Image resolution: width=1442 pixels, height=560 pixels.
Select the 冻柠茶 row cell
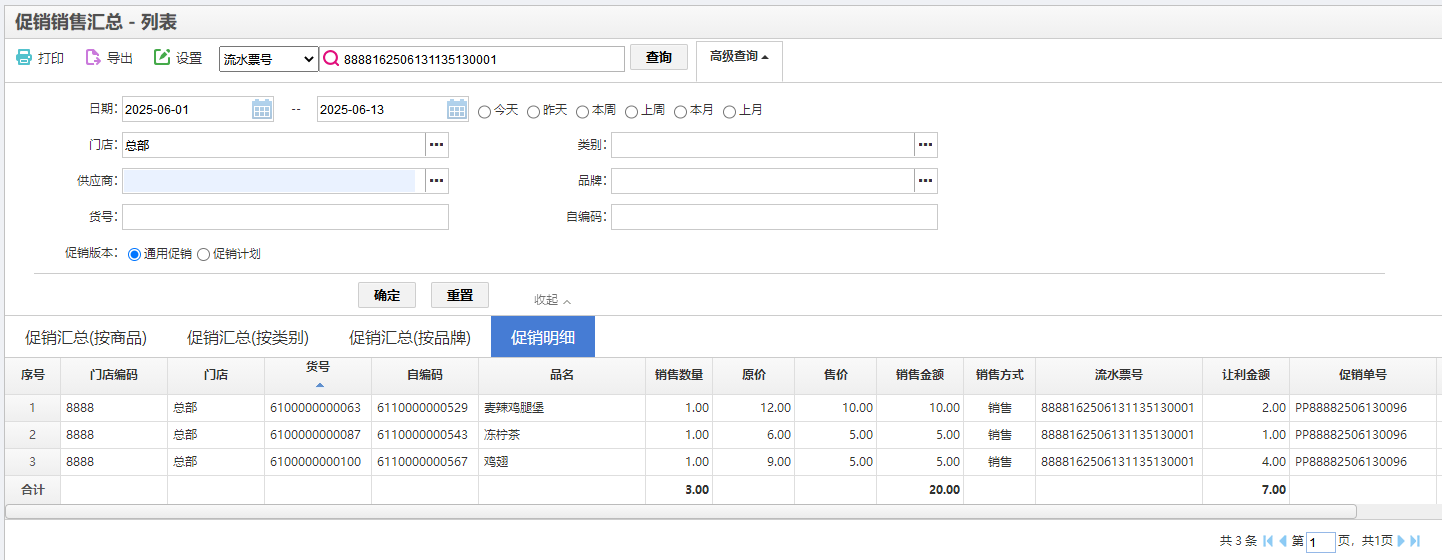click(x=562, y=435)
